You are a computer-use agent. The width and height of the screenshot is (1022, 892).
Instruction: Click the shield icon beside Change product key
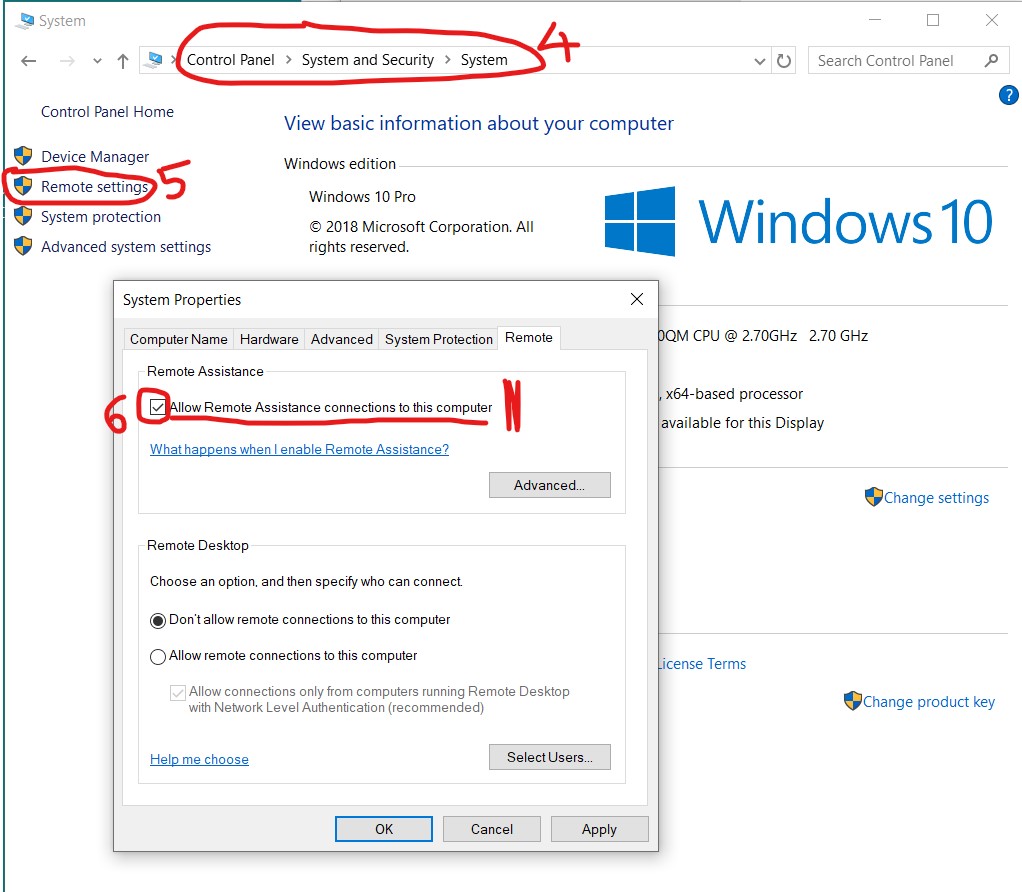(852, 701)
